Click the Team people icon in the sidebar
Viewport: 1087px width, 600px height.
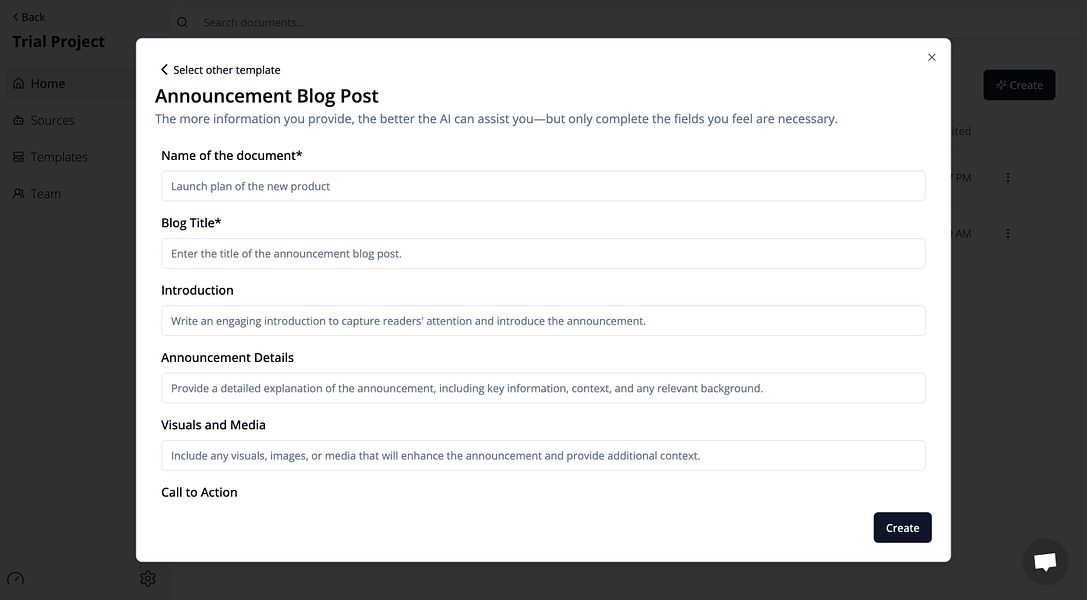(x=18, y=193)
